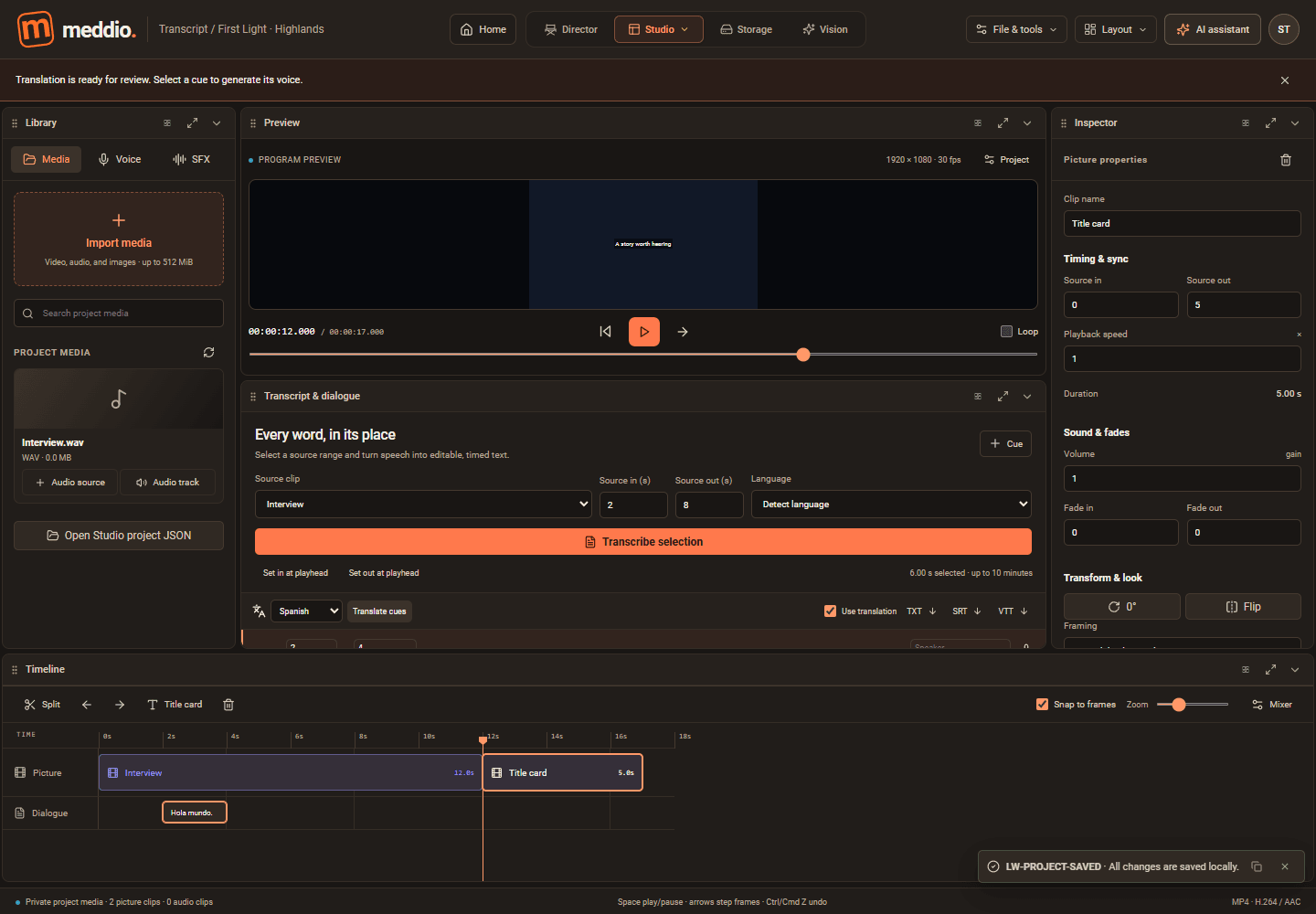This screenshot has width=1316, height=914.
Task: Focus the Search project media field
Action: 119,314
